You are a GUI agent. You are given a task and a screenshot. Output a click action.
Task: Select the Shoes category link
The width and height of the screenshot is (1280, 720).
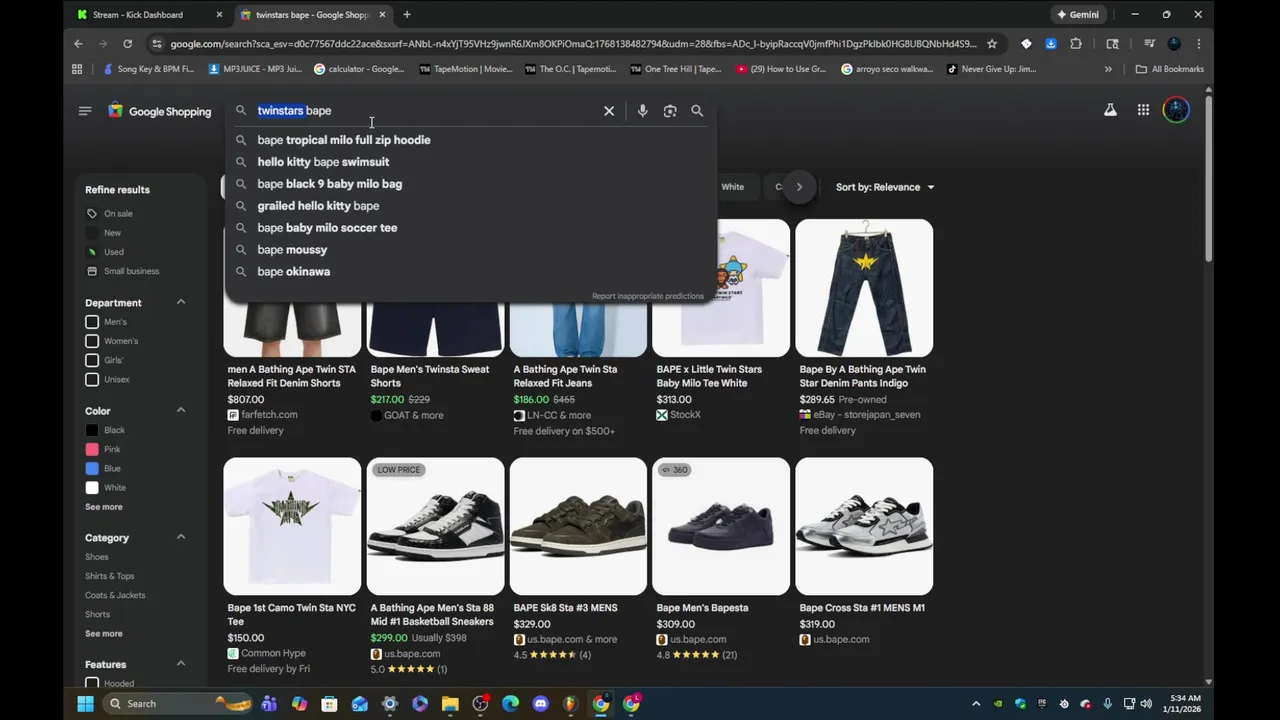[x=97, y=557]
